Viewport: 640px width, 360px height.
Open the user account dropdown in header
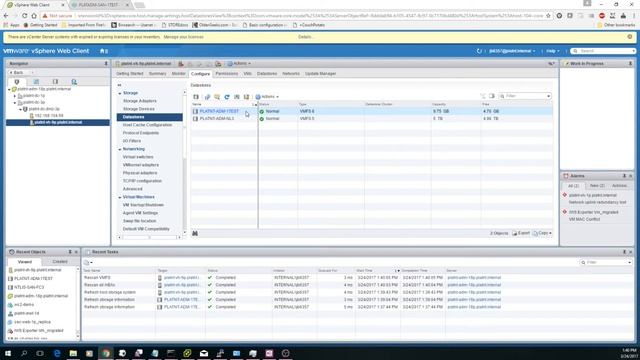point(512,51)
